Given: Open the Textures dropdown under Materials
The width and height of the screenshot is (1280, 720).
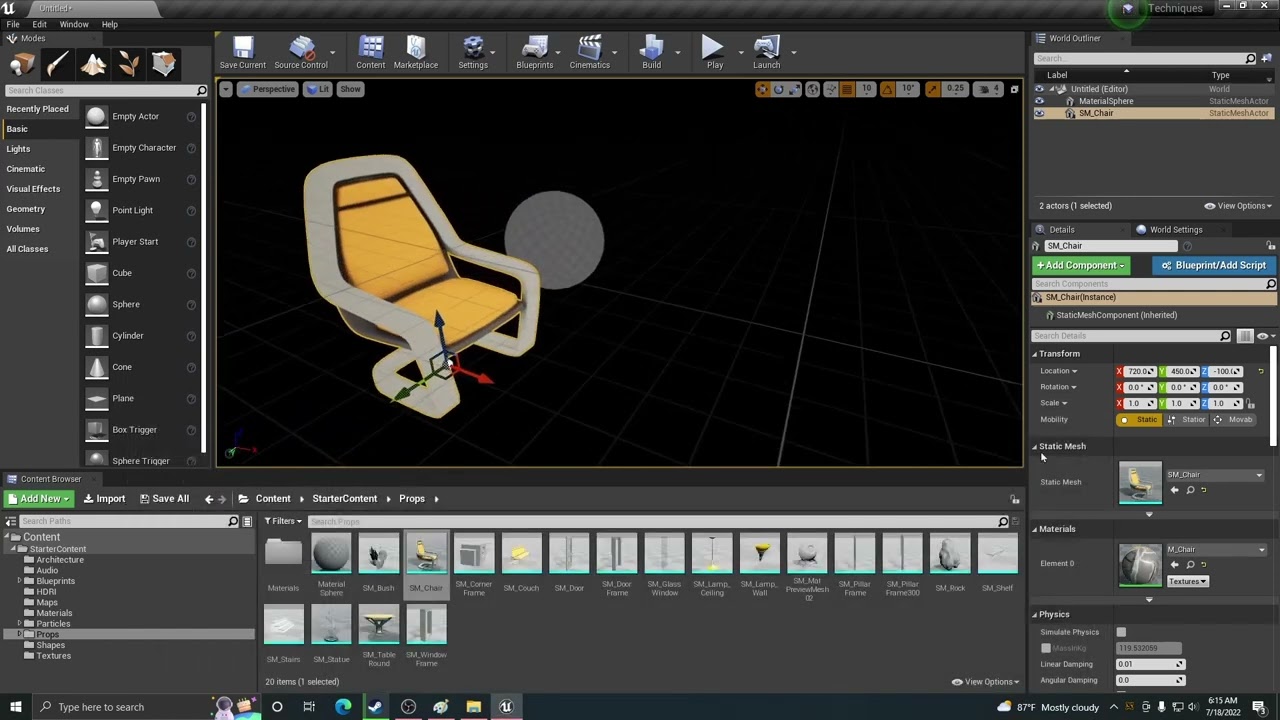Looking at the screenshot, I should point(1188,581).
